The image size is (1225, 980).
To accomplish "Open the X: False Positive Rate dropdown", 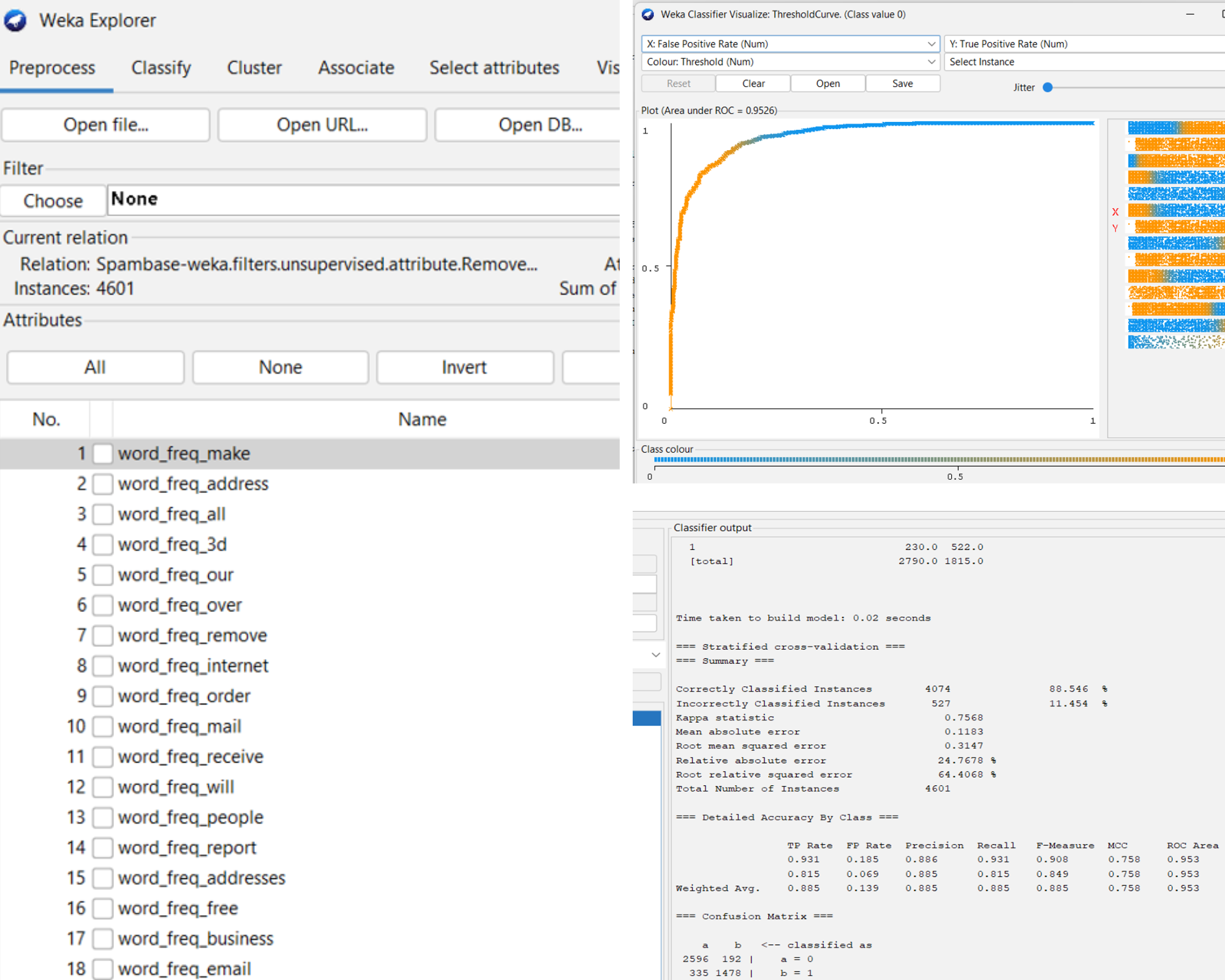I will (790, 44).
